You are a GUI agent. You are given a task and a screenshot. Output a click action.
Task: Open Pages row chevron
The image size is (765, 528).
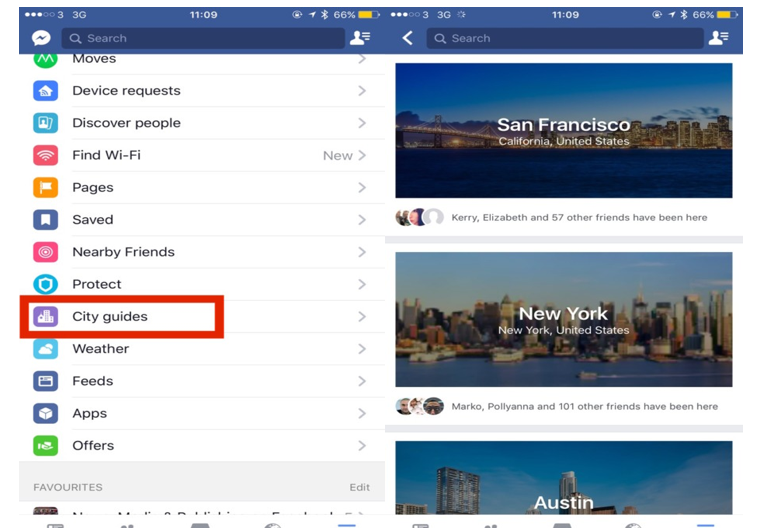click(362, 187)
